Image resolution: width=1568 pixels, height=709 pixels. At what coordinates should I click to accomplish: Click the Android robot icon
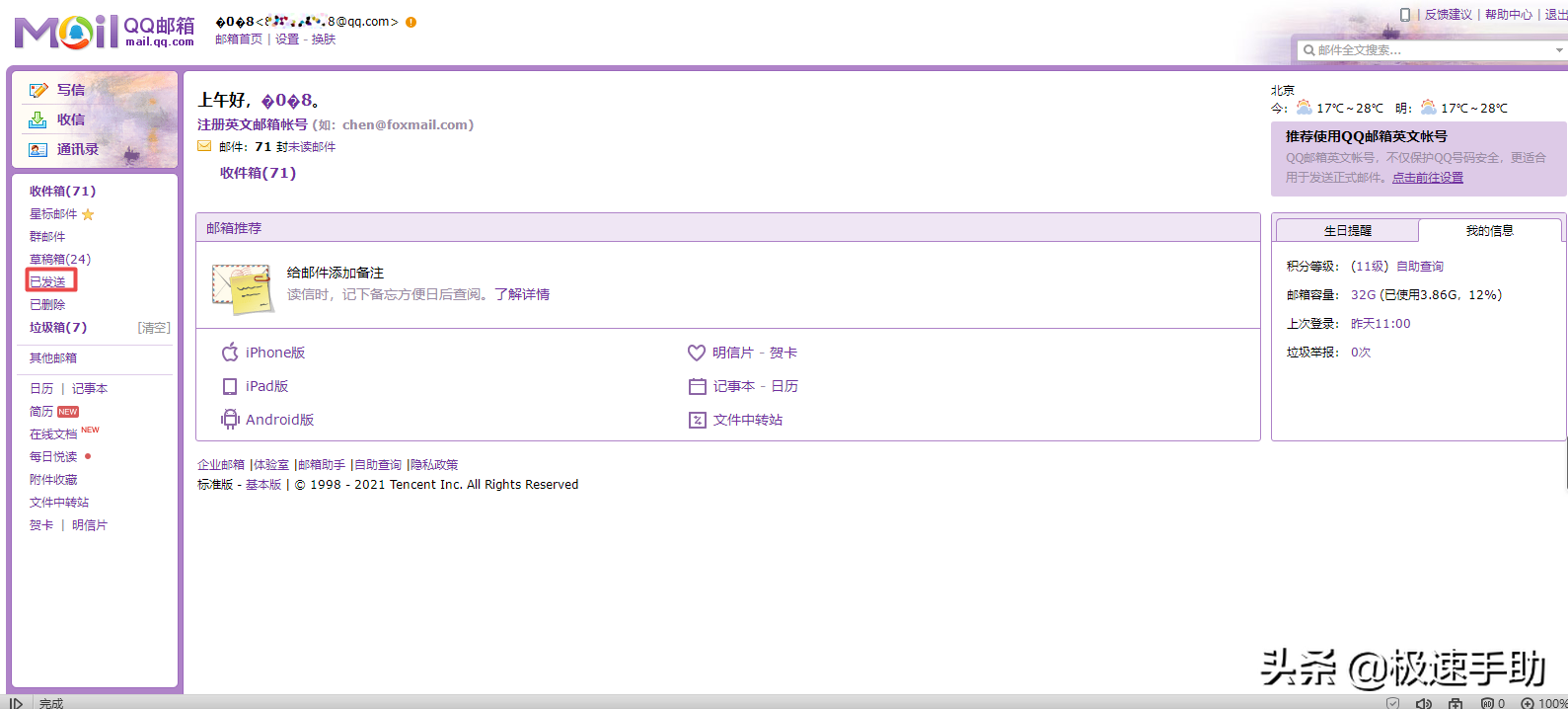(x=230, y=420)
